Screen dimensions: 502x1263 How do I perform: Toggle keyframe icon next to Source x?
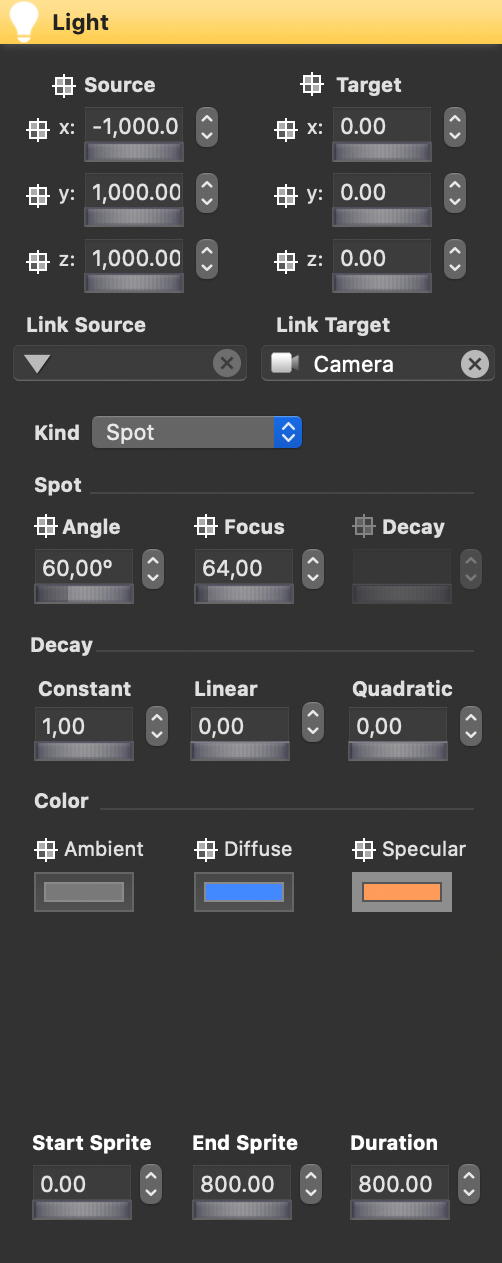[x=37, y=129]
